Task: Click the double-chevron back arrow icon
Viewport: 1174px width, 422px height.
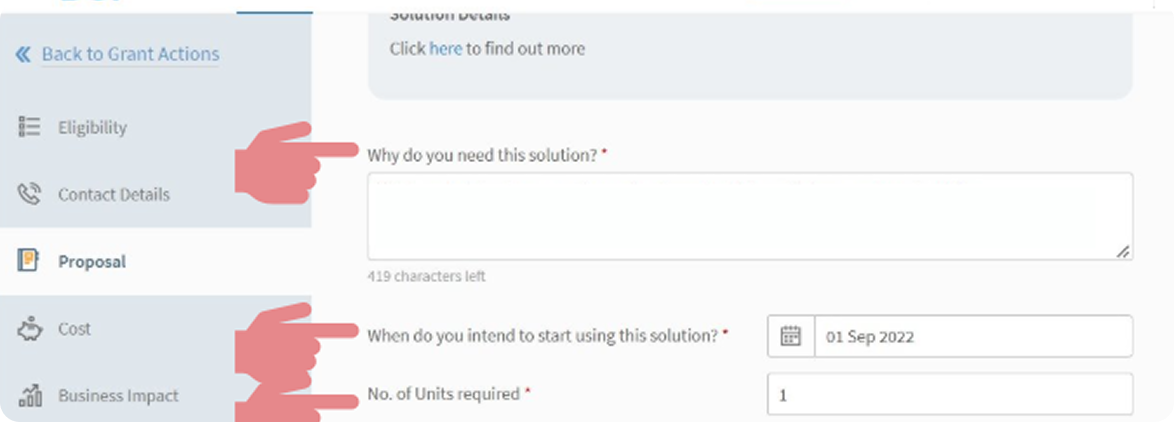Action: click(23, 54)
